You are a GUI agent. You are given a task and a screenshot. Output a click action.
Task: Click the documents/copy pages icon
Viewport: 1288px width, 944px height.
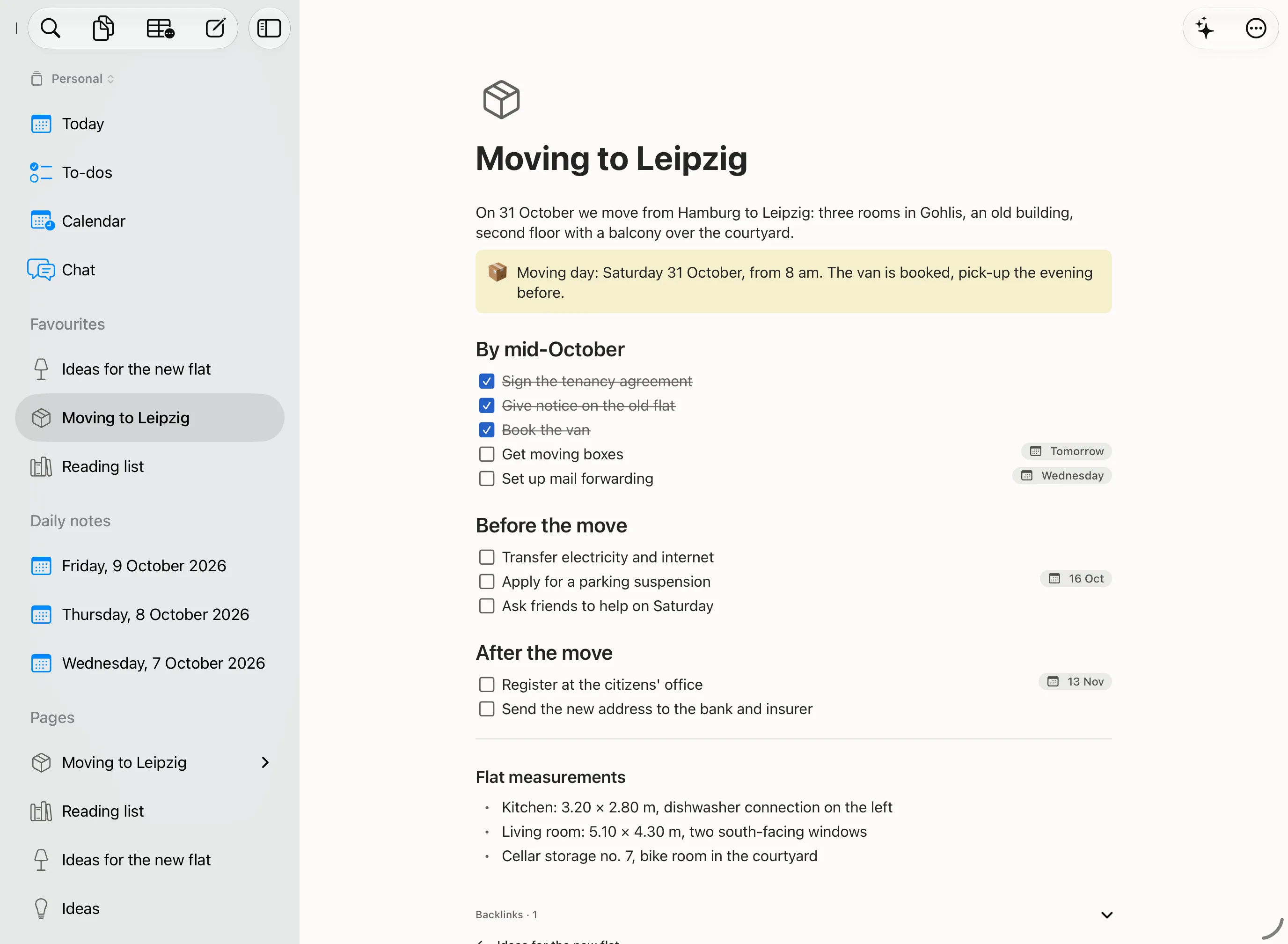(103, 28)
